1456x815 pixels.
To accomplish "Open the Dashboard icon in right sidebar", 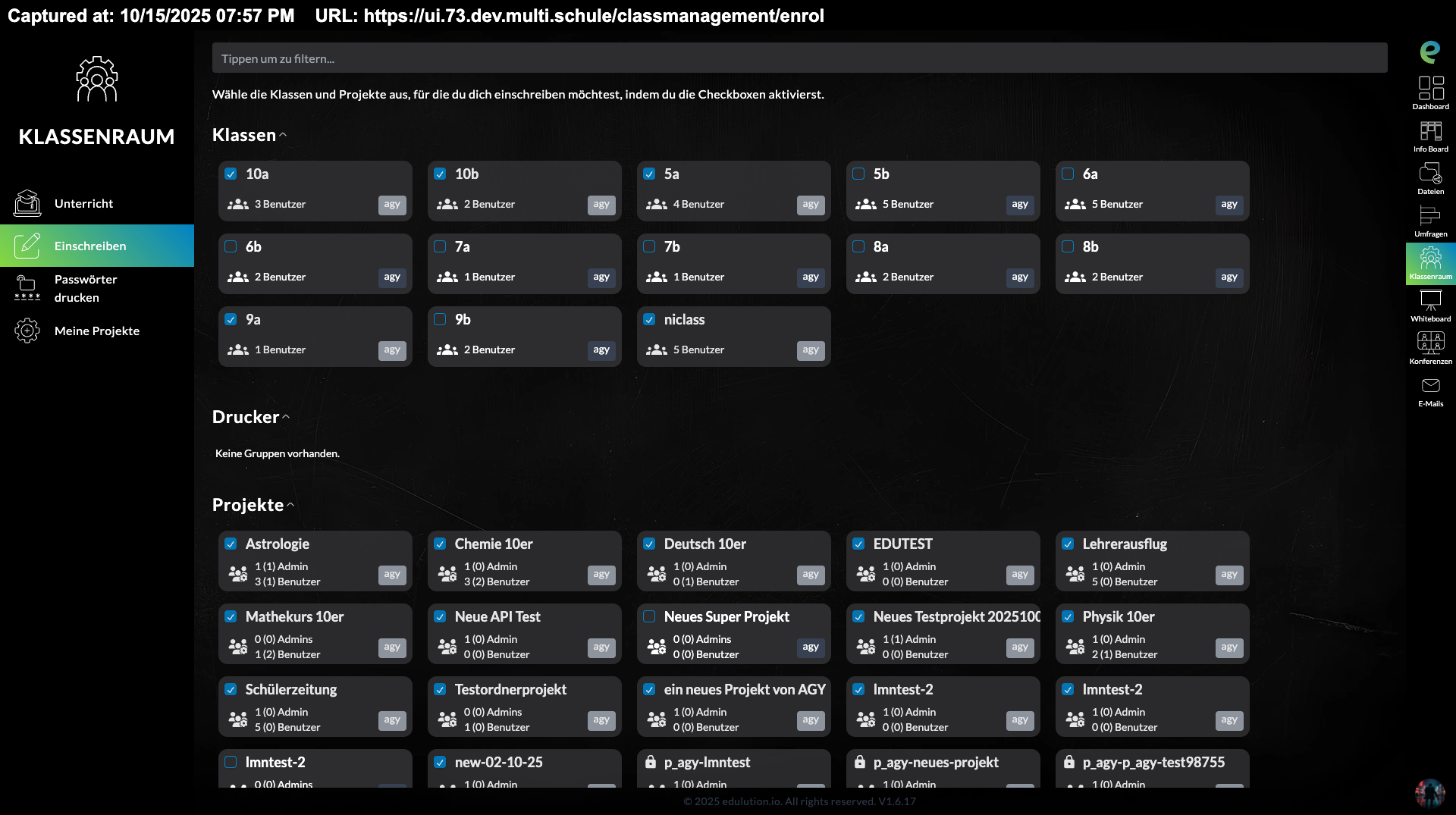I will 1430,89.
